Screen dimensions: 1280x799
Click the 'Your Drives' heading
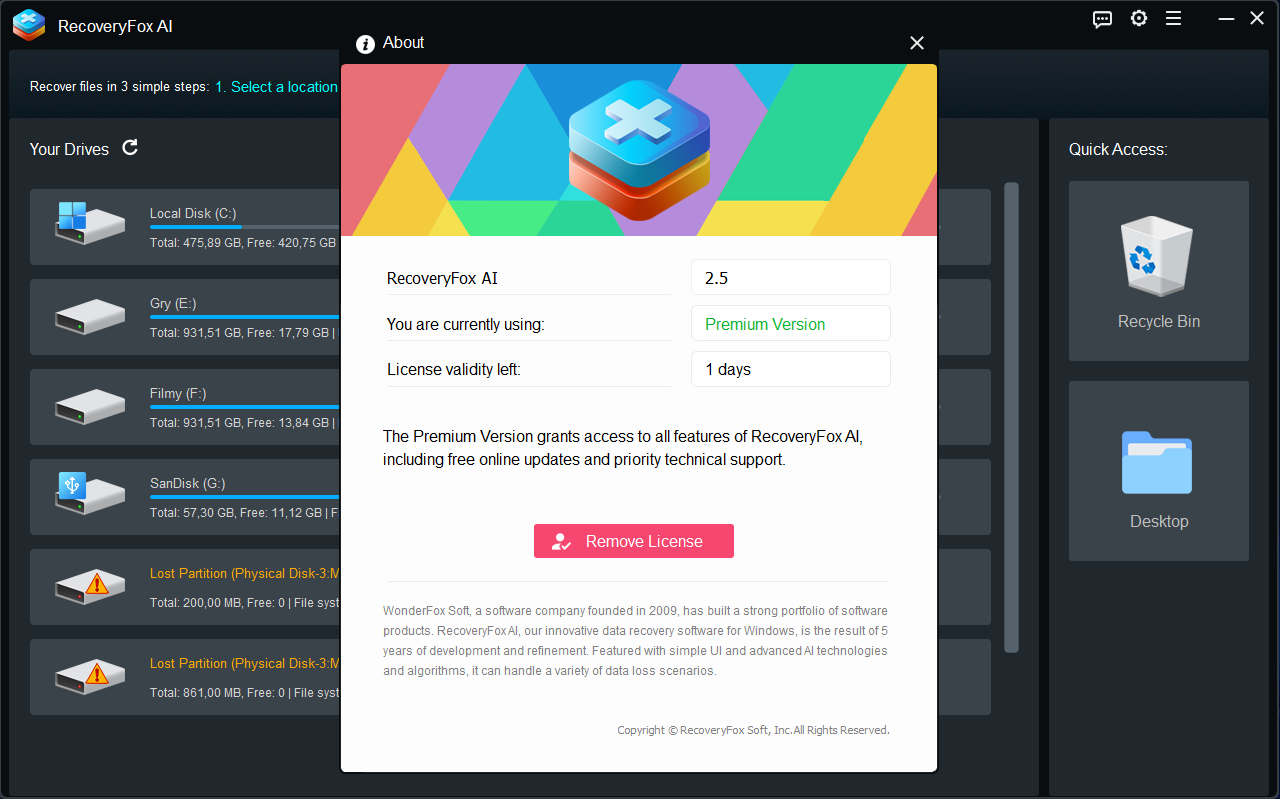[69, 149]
